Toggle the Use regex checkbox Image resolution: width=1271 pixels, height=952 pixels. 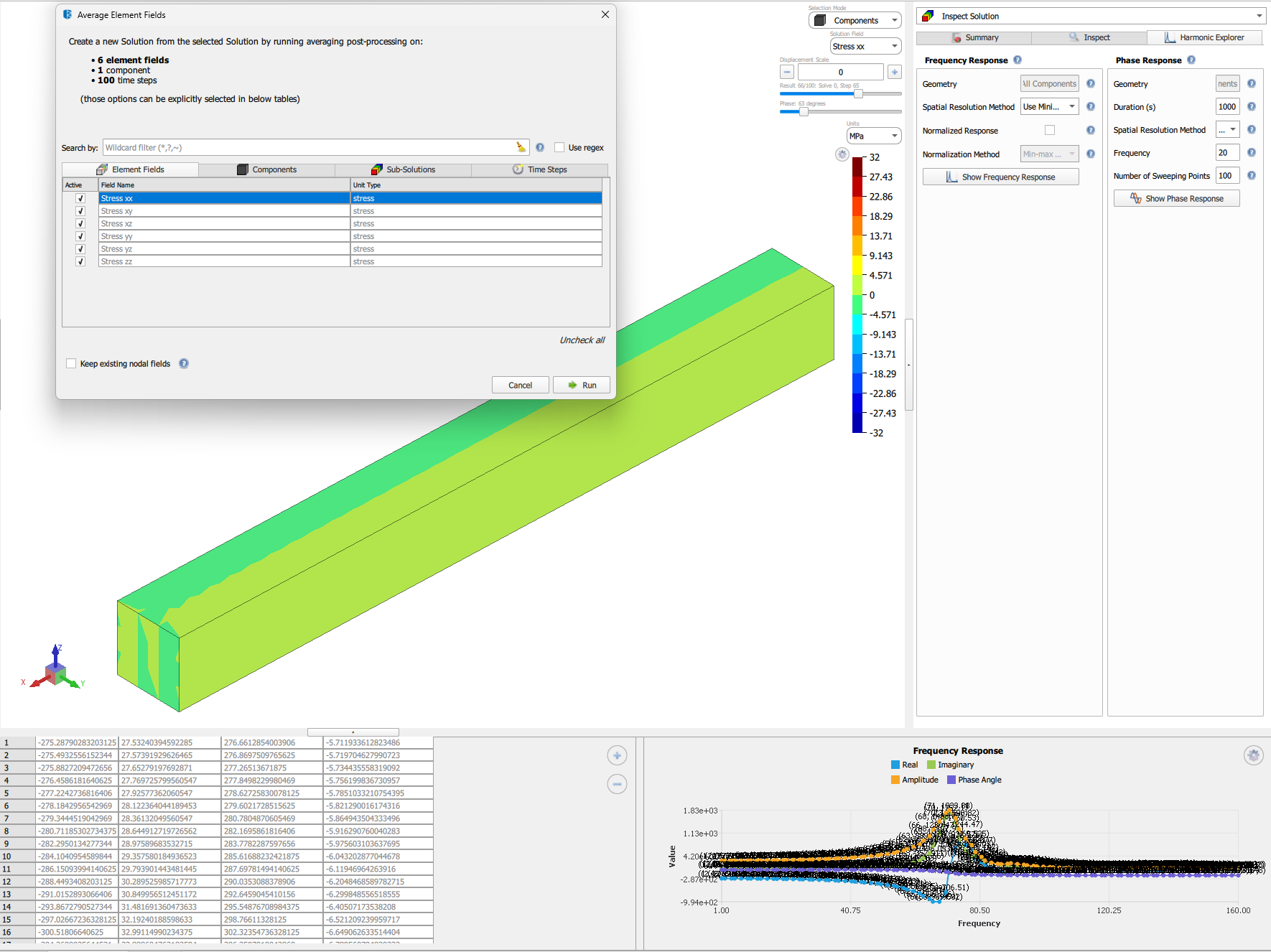point(559,148)
